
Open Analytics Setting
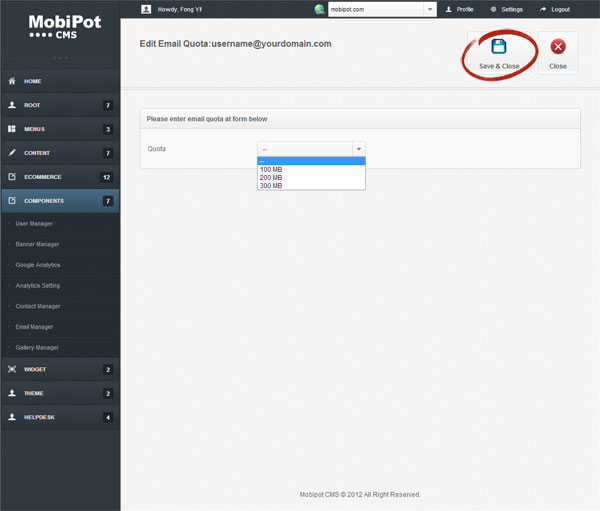coord(38,286)
